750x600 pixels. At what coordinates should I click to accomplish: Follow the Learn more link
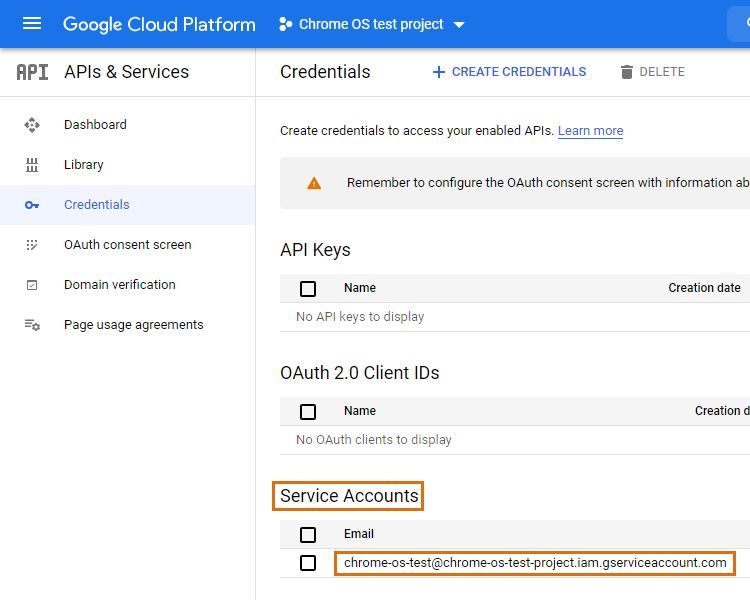coord(590,131)
